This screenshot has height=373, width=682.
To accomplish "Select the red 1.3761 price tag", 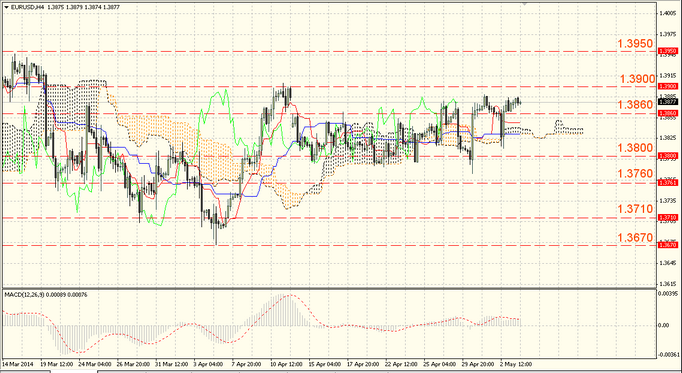I will [668, 183].
